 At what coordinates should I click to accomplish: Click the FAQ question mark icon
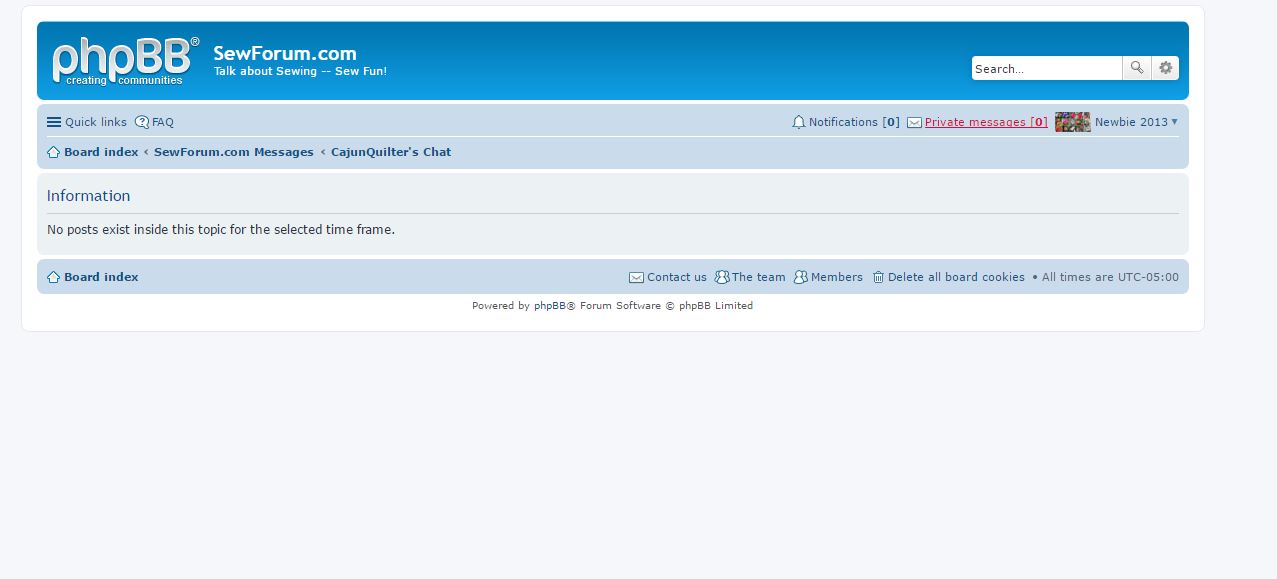[142, 122]
